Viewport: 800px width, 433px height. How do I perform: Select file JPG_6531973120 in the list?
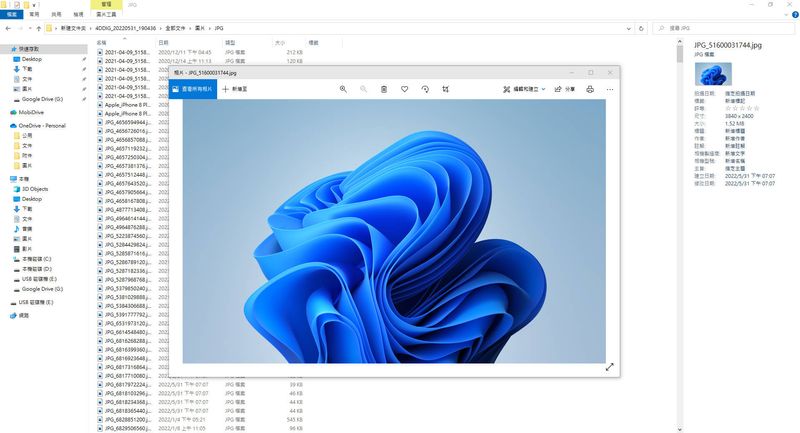pos(128,323)
